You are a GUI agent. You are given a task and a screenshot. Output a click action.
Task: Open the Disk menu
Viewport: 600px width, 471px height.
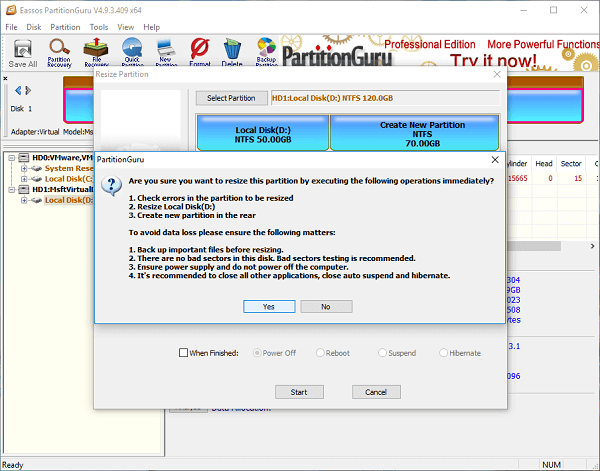(34, 27)
